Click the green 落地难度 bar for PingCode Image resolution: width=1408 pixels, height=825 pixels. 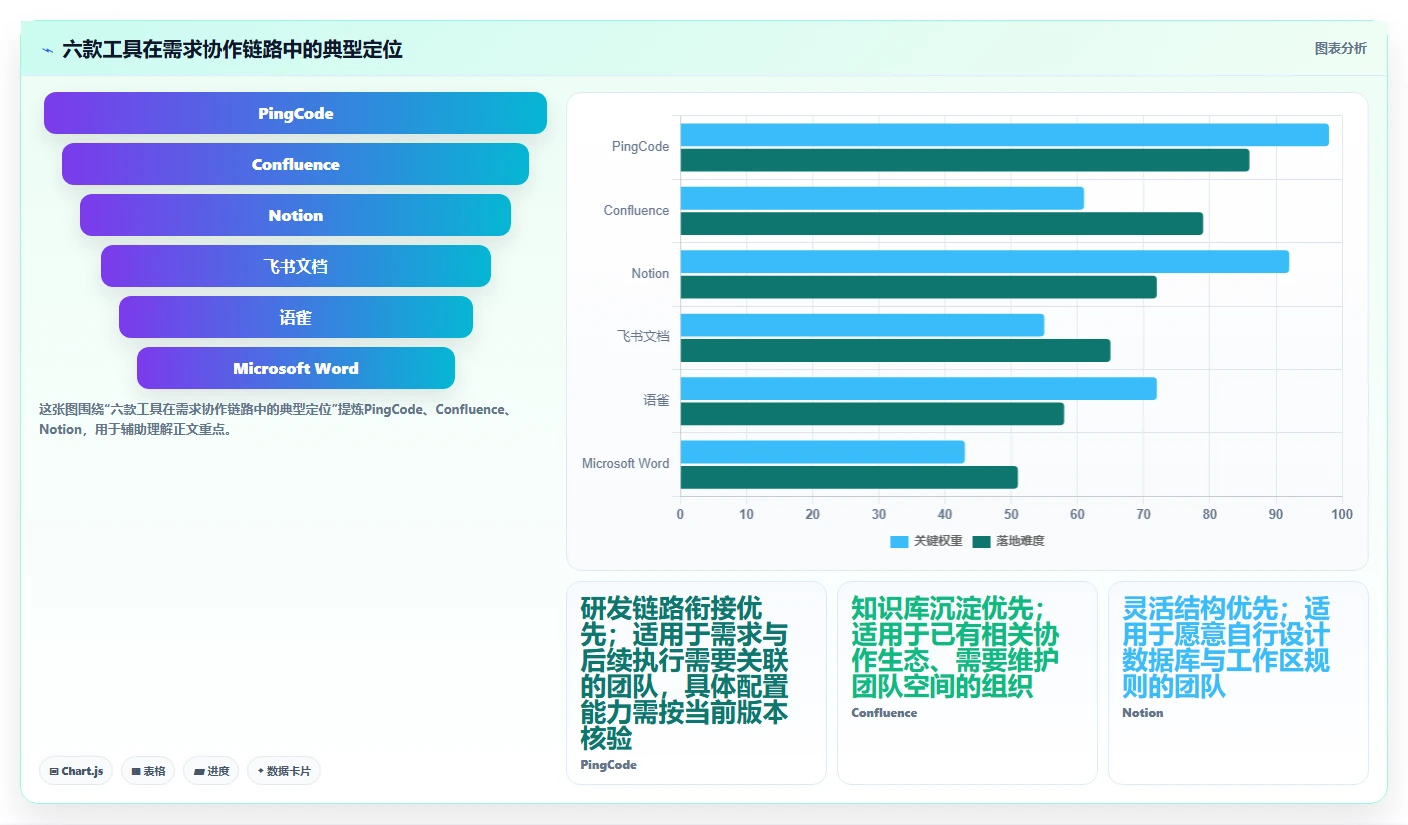965,160
